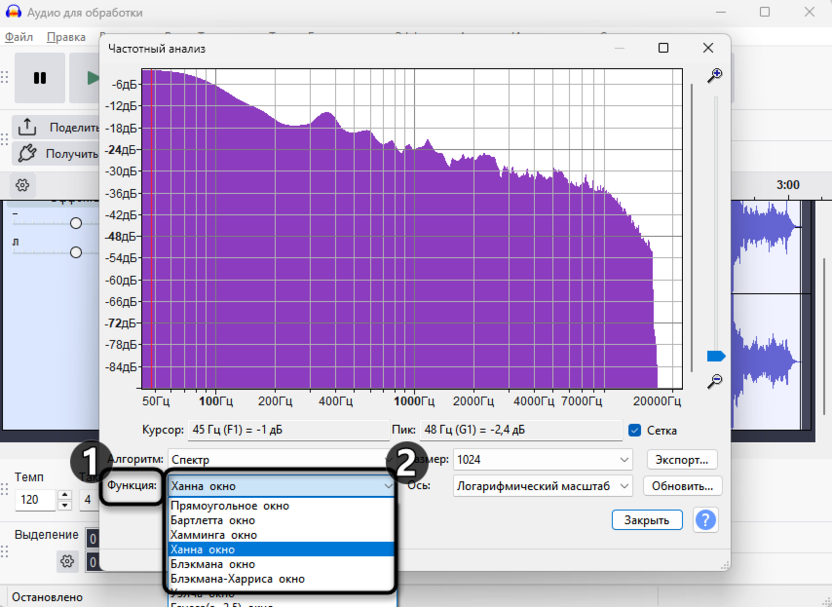Click the Выделение toolbar gear icon
This screenshot has width=832, height=607.
tap(67, 562)
